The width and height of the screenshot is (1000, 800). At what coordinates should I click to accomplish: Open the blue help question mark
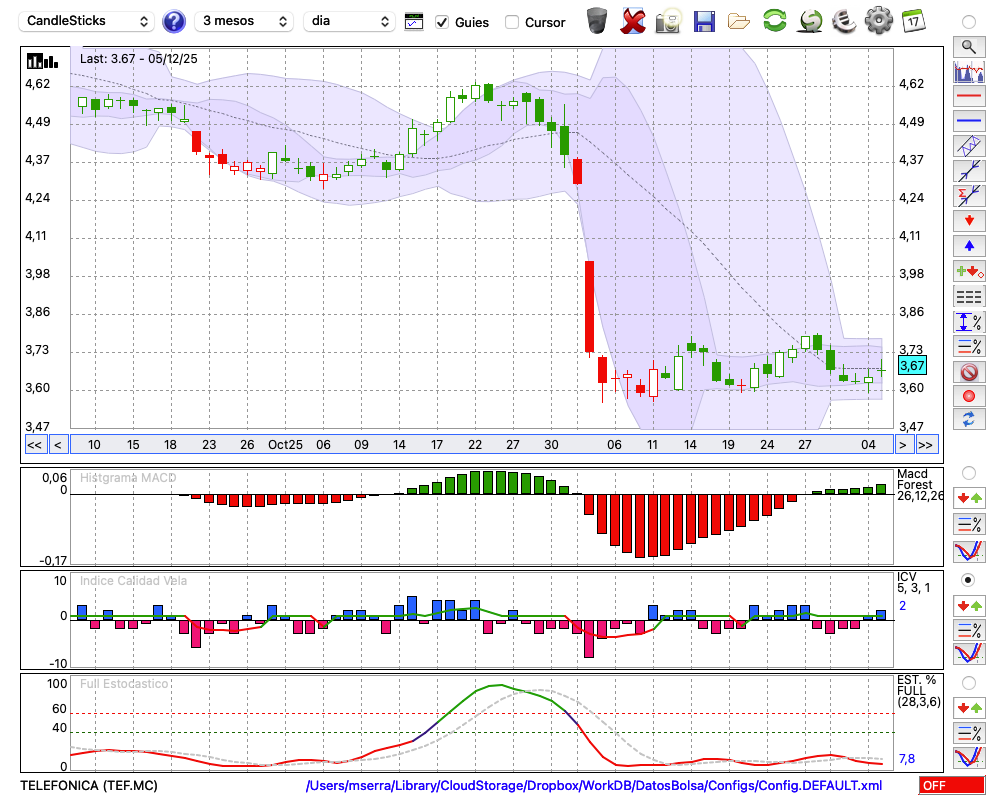click(x=174, y=21)
